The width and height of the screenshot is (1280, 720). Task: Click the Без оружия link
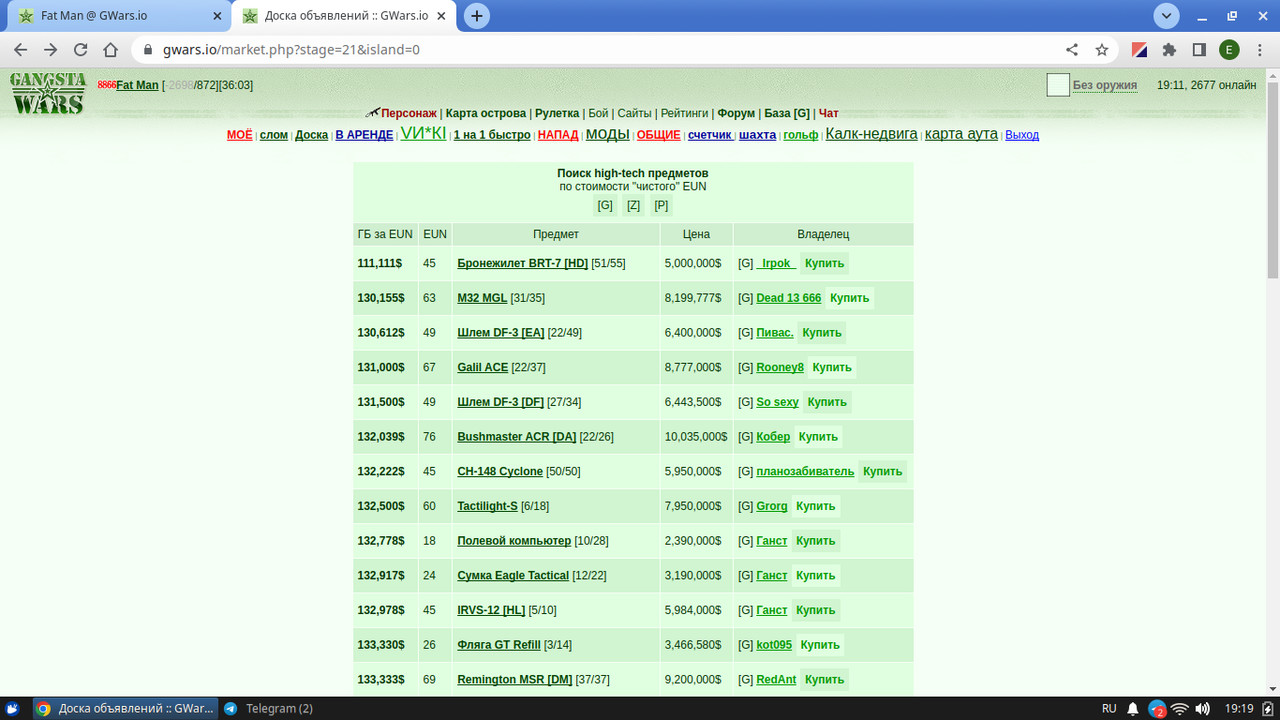[1105, 85]
